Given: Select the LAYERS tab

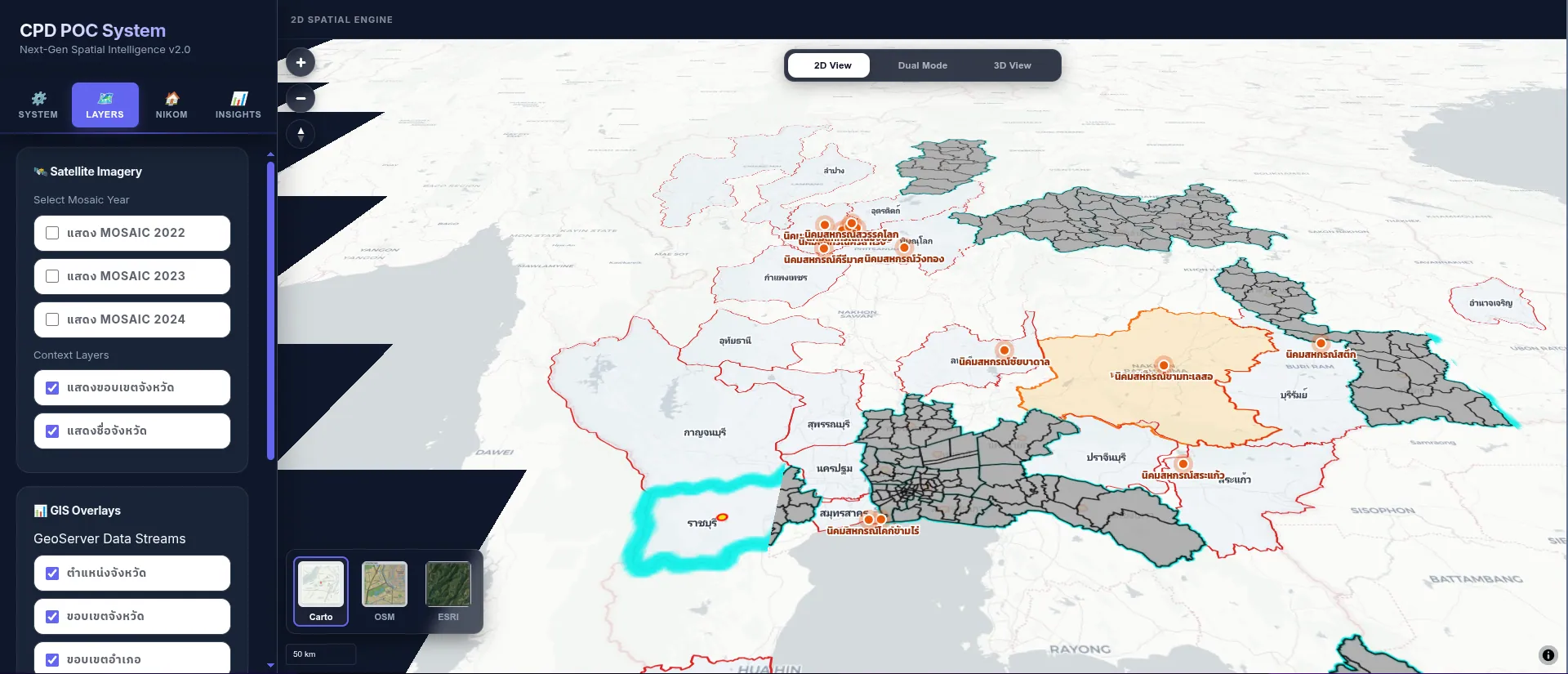Looking at the screenshot, I should pos(105,105).
